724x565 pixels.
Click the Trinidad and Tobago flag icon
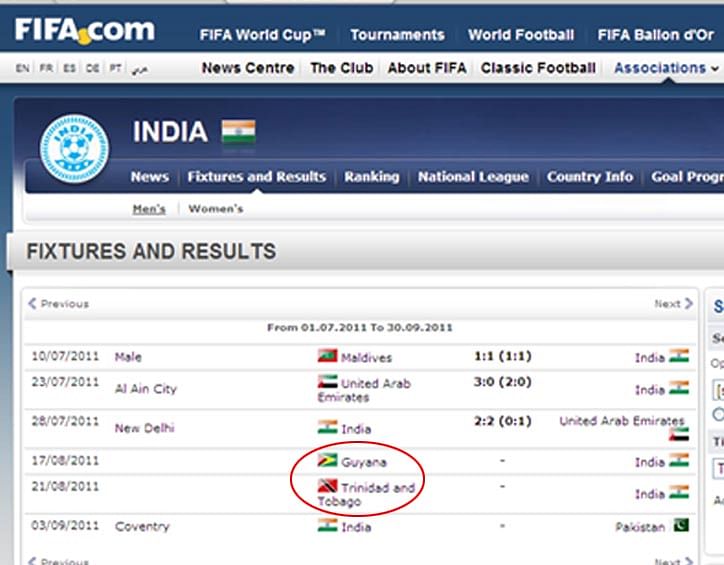[327, 487]
